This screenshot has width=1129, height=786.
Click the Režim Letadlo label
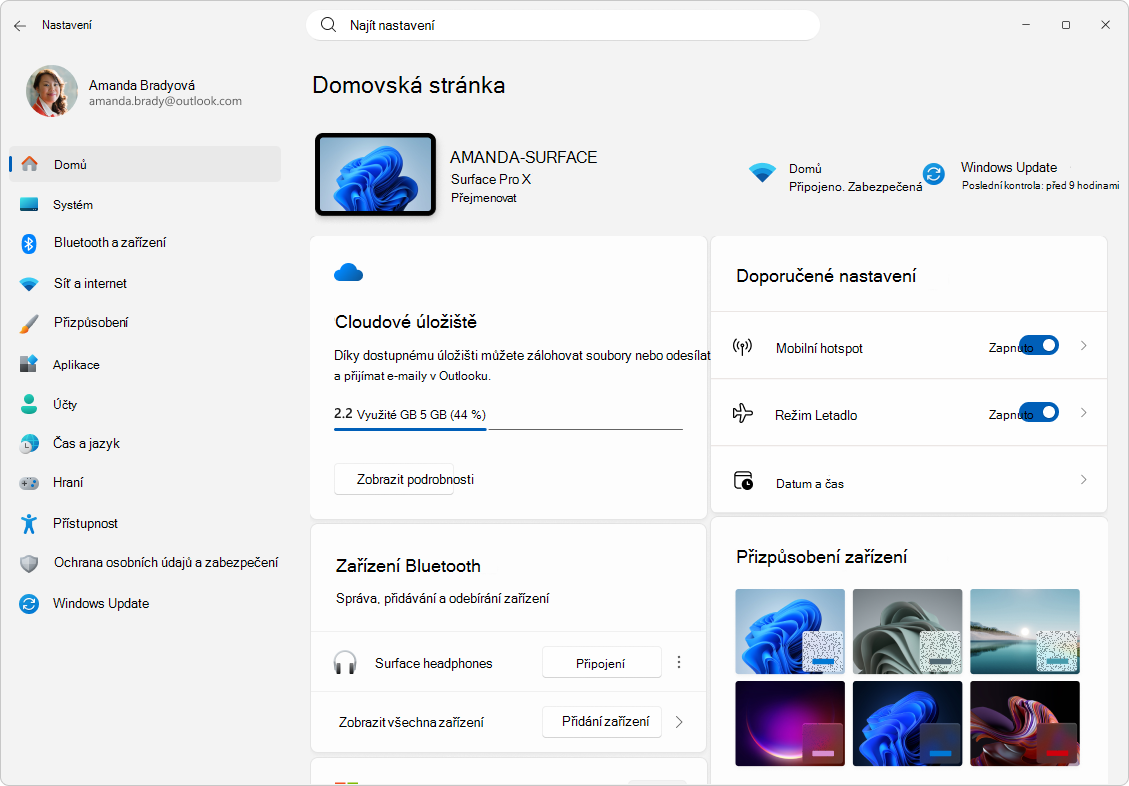(816, 415)
